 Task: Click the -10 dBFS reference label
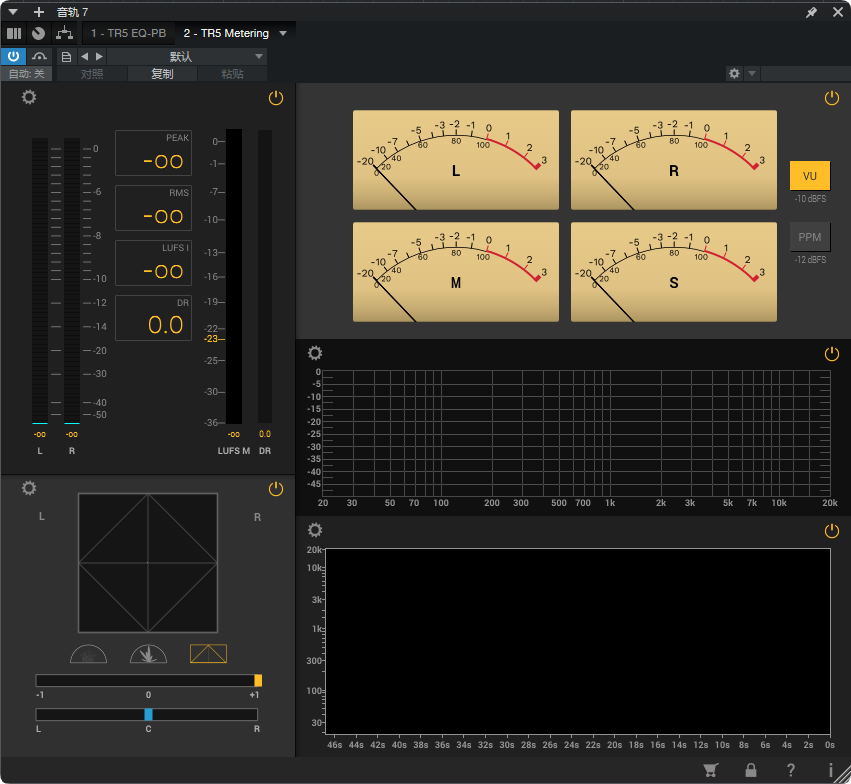point(810,199)
